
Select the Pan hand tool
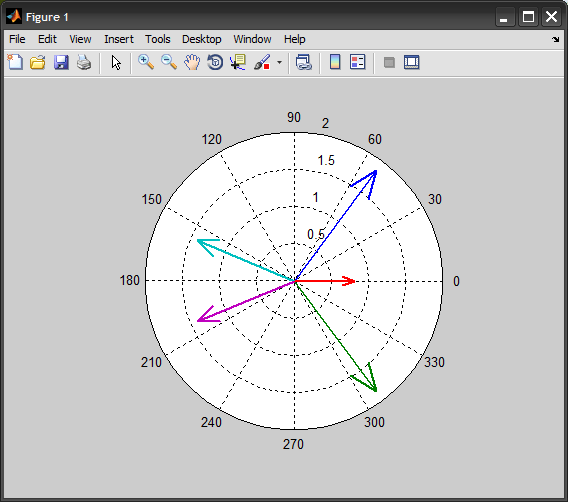192,62
